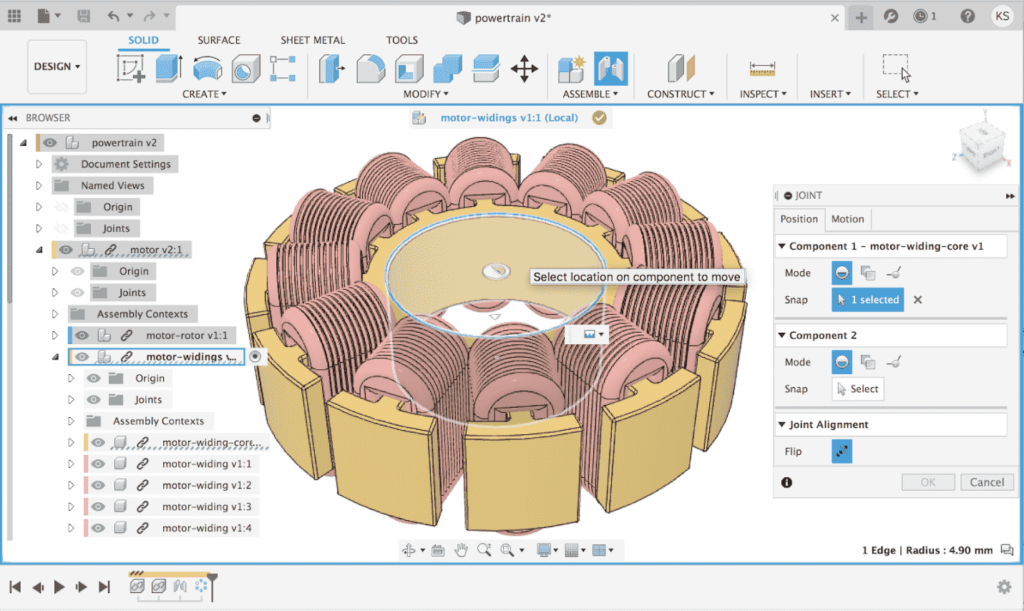Select the Hole tool
Image resolution: width=1024 pixels, height=611 pixels.
click(x=245, y=67)
